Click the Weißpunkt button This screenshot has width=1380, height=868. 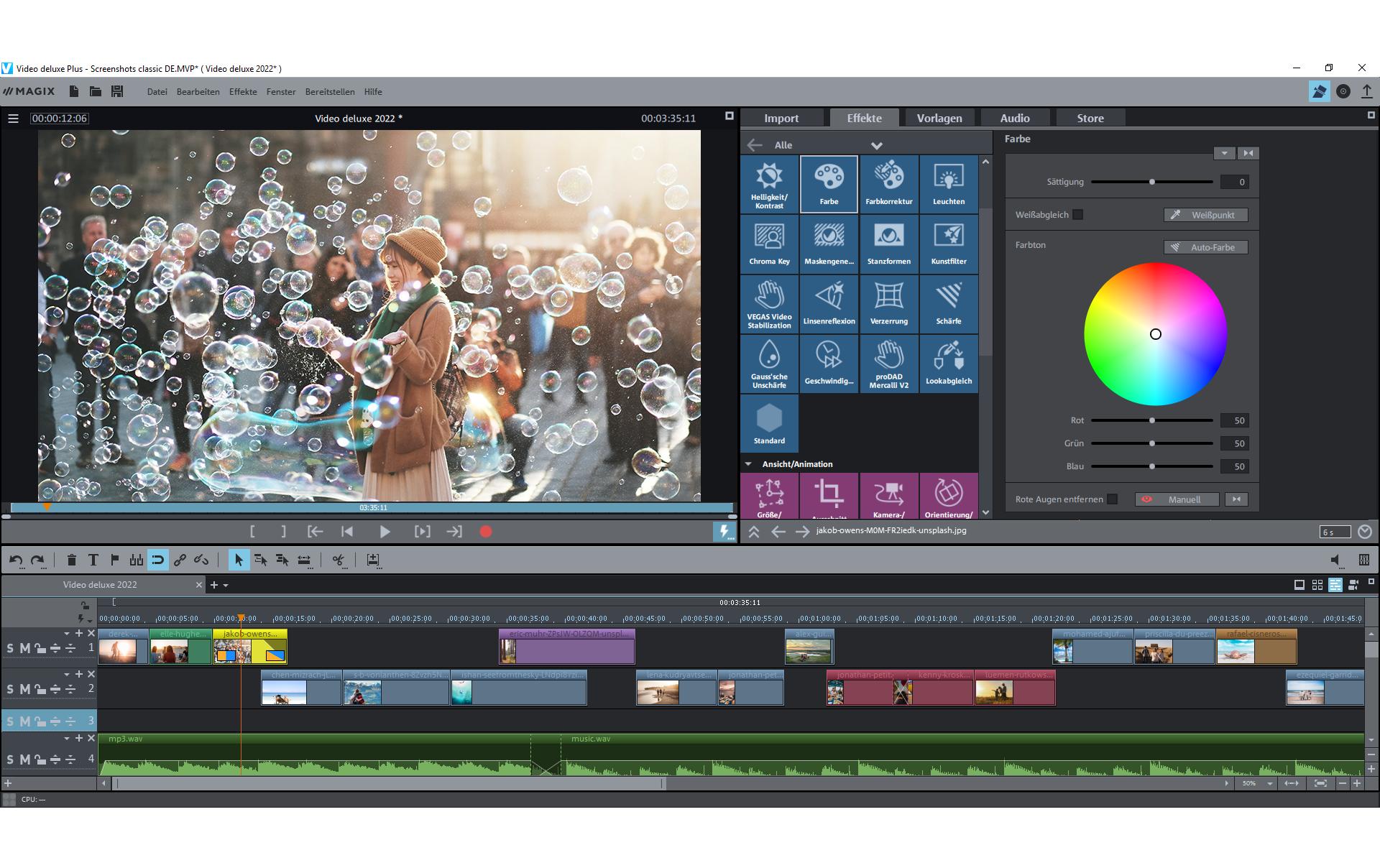pyautogui.click(x=1205, y=215)
